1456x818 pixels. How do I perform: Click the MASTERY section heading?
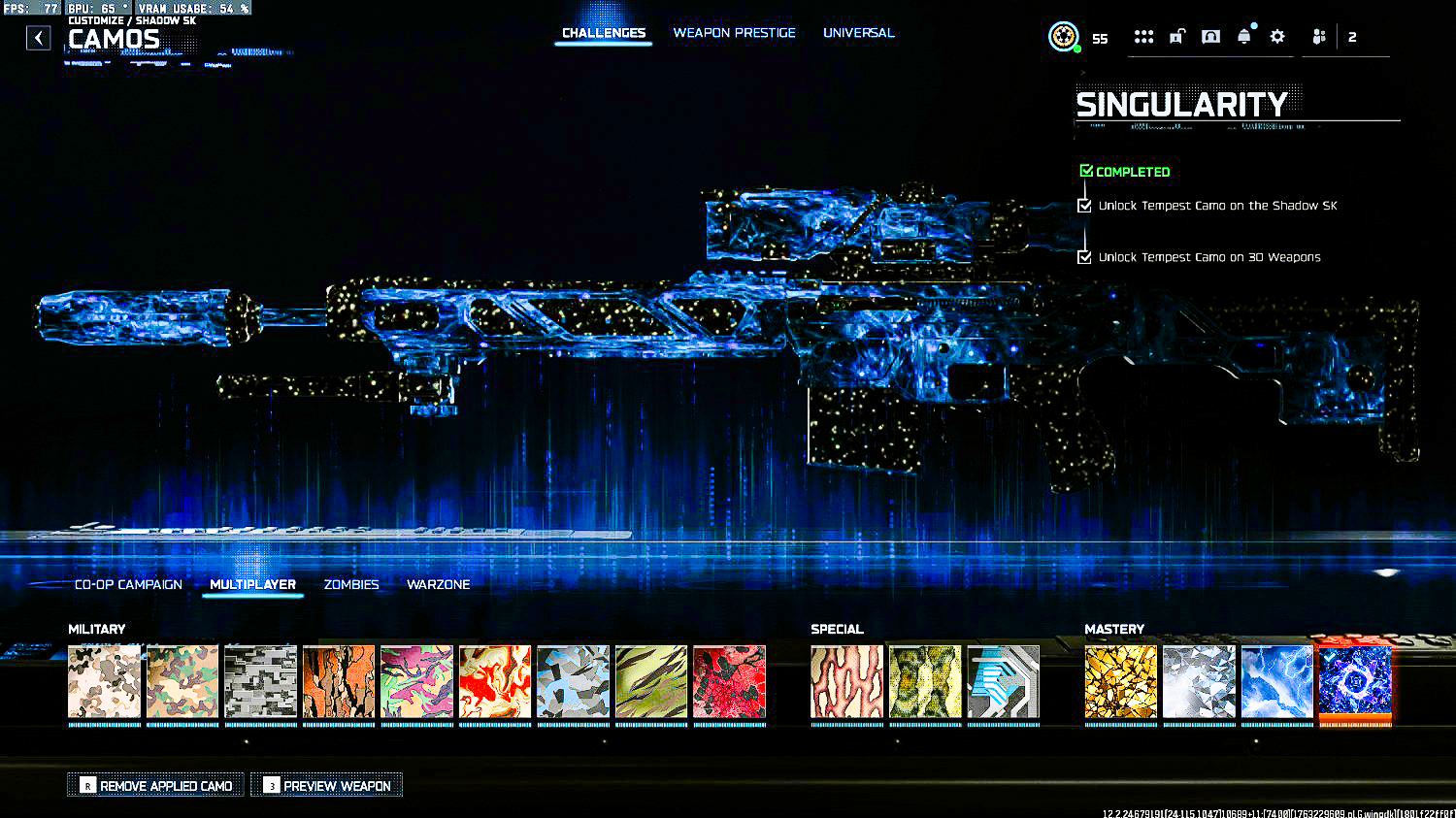[x=1114, y=629]
